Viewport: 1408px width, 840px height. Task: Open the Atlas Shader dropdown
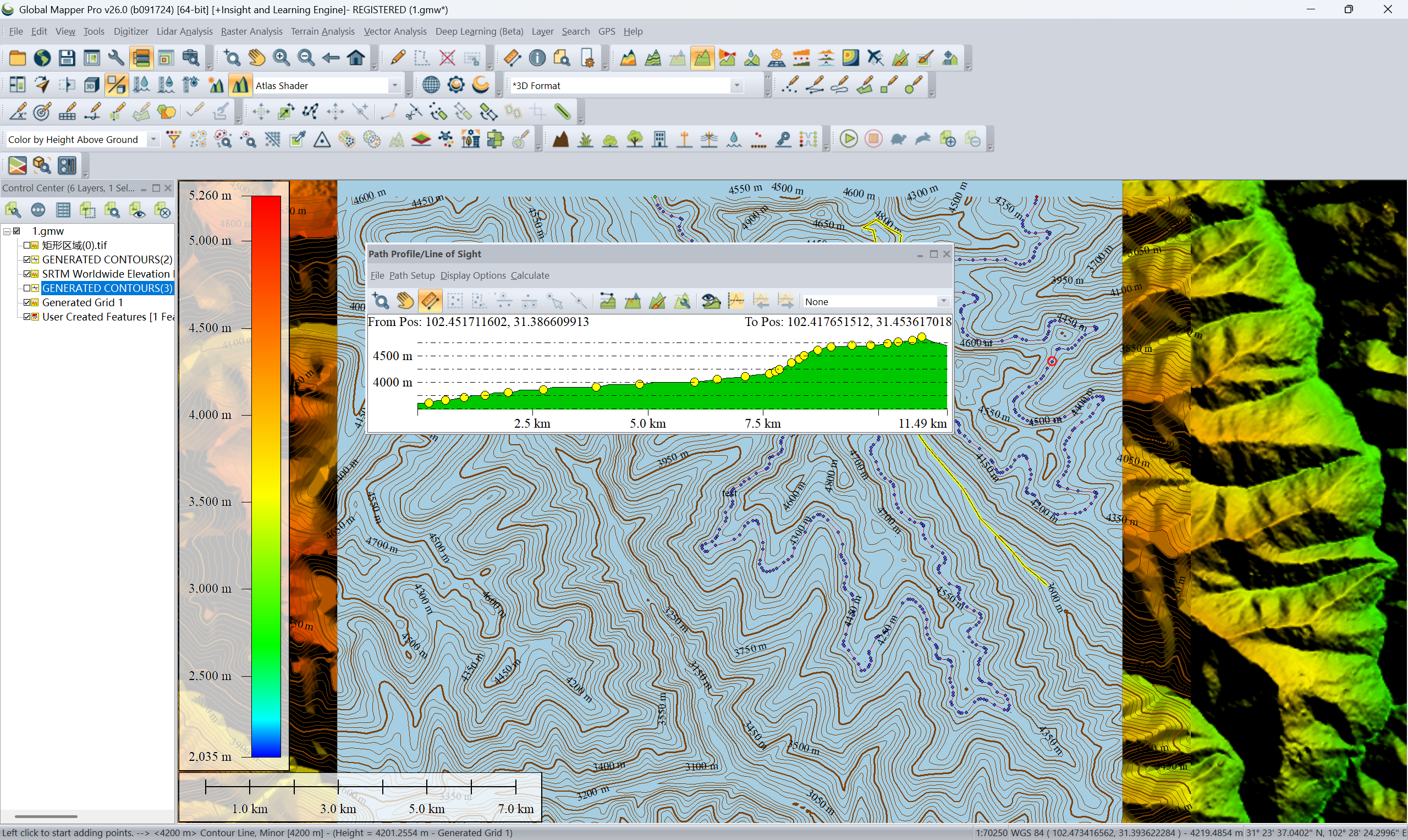pos(394,85)
